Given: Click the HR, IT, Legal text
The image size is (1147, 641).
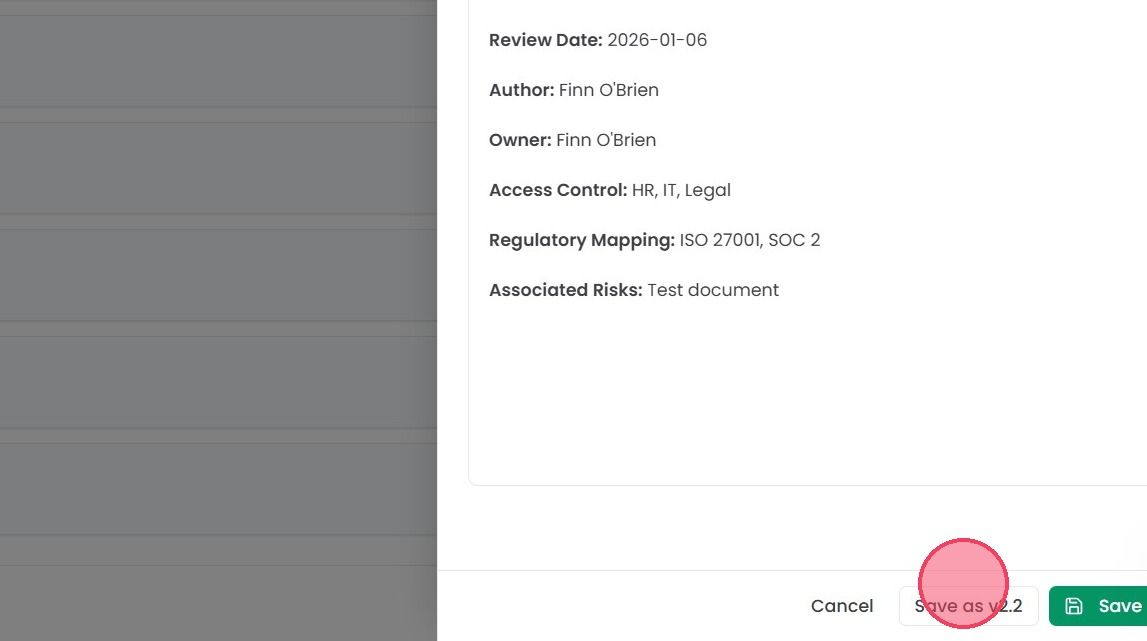Looking at the screenshot, I should pos(681,190).
